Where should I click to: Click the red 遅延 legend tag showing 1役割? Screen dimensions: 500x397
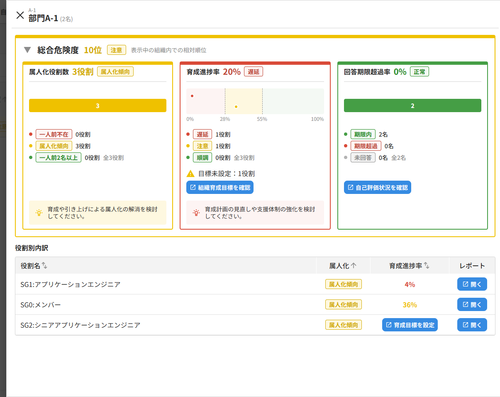pos(202,134)
